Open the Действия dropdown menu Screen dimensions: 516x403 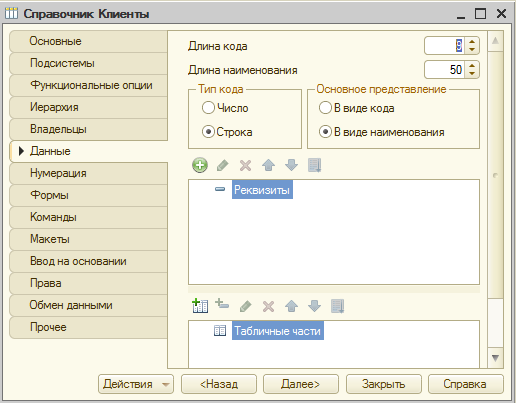click(x=136, y=384)
